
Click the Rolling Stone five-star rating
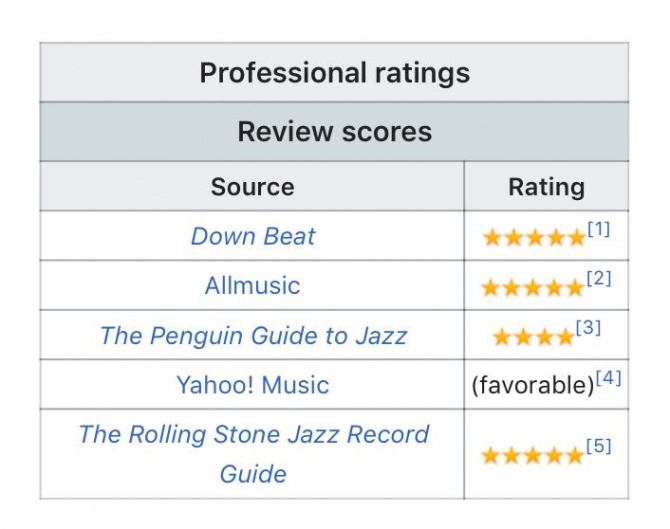click(x=532, y=456)
